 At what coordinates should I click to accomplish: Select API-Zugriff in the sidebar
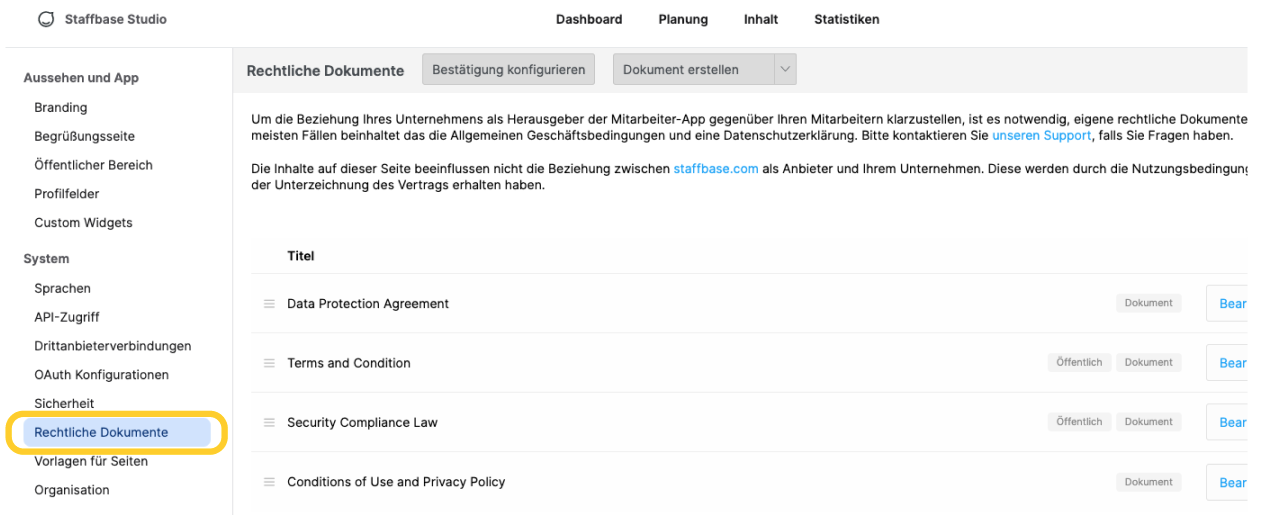coord(67,317)
